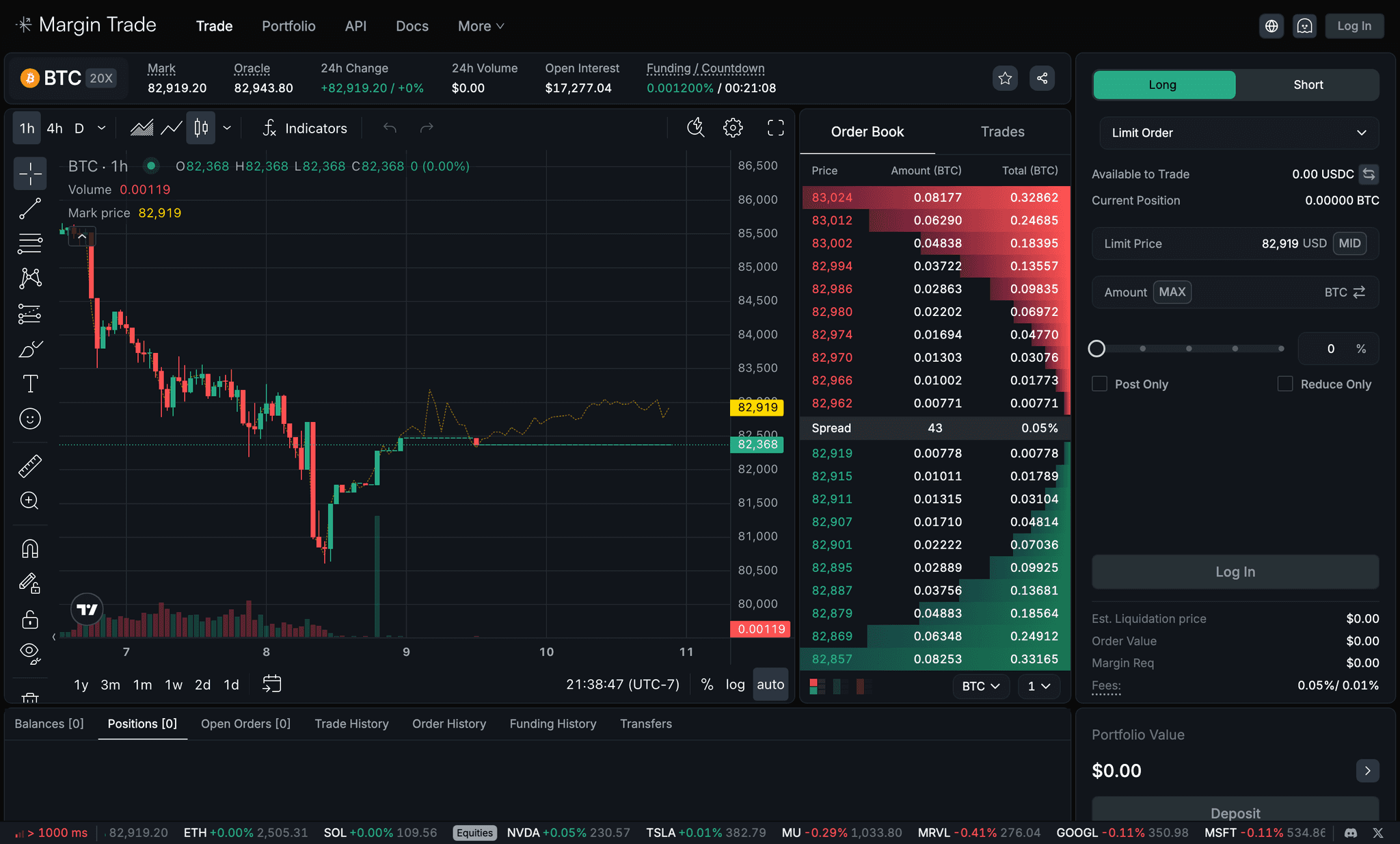Expand the chart style dropdown arrow

tap(227, 128)
